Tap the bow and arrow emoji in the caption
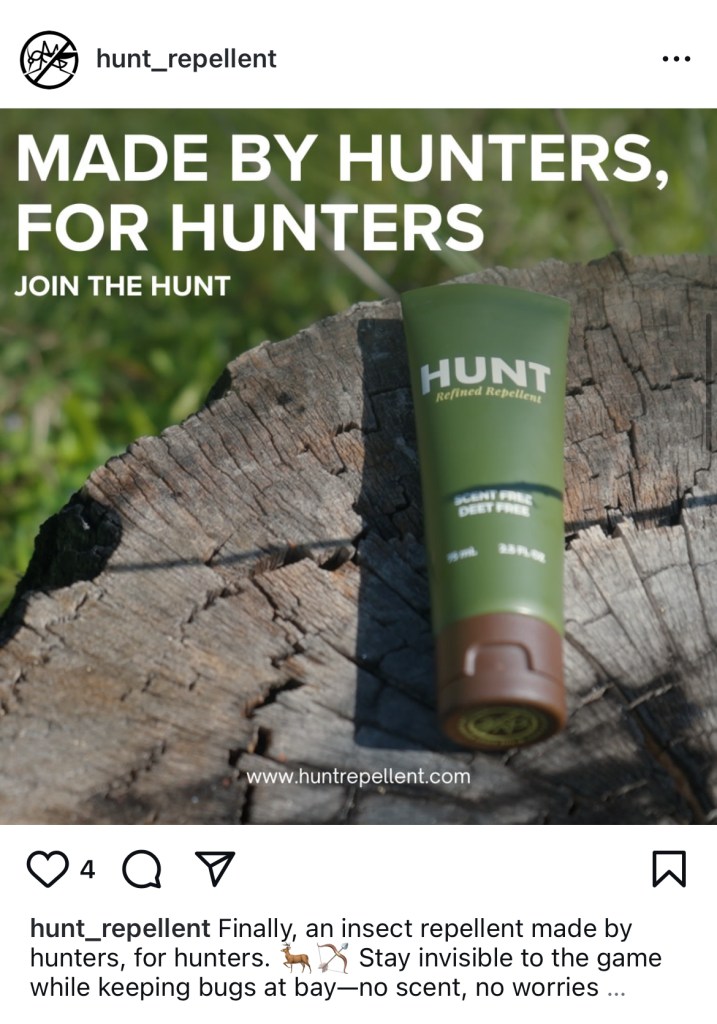The width and height of the screenshot is (717, 1024). (x=334, y=958)
